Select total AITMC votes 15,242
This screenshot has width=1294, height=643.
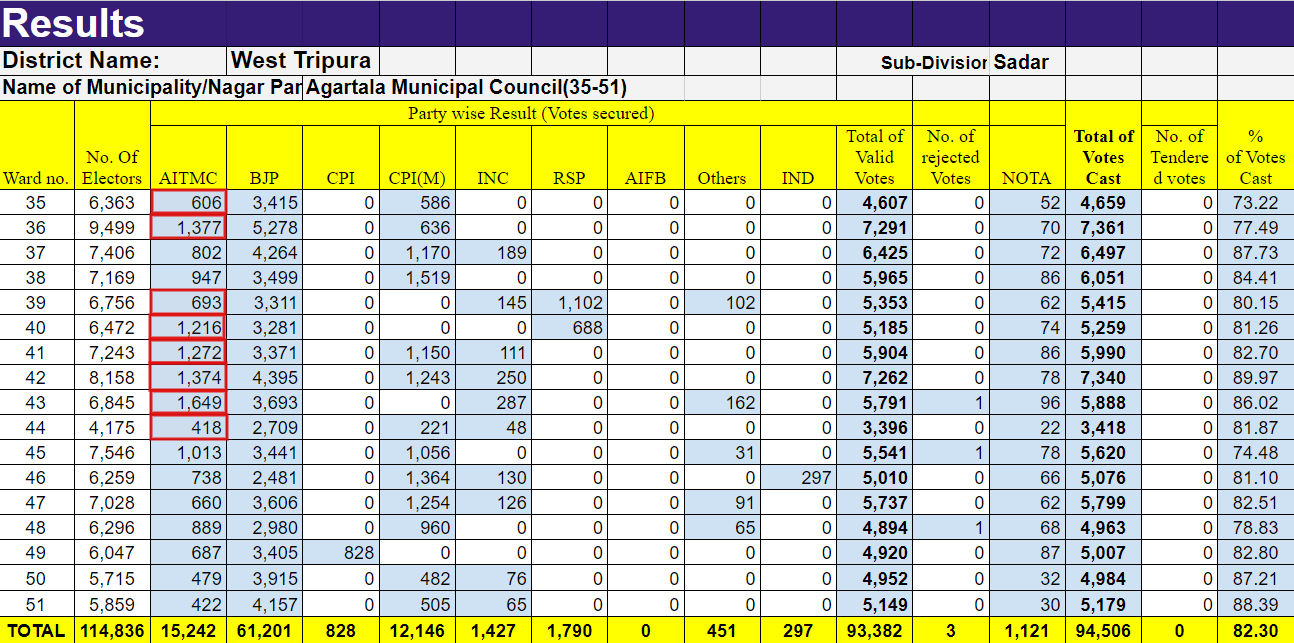(188, 630)
